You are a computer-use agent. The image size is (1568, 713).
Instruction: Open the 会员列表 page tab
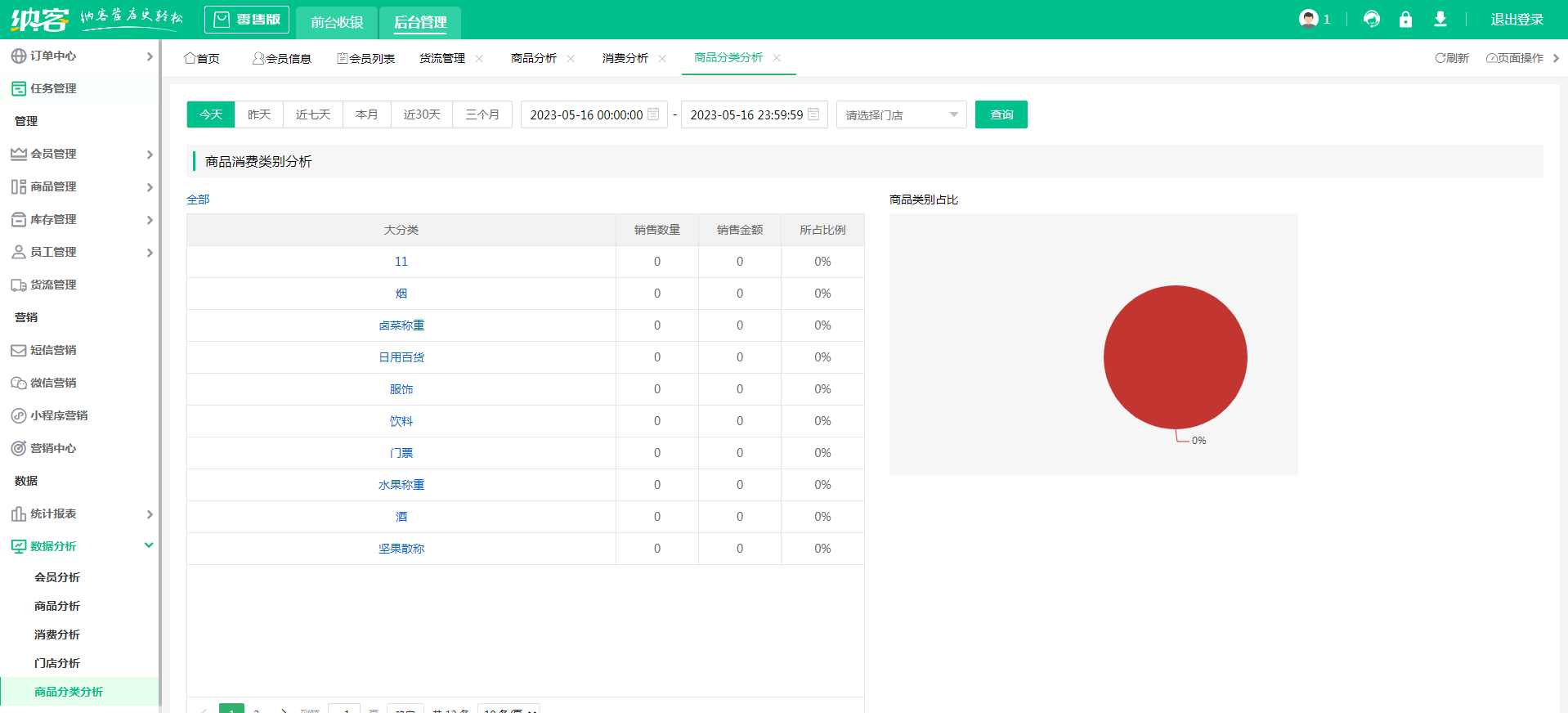tap(365, 58)
